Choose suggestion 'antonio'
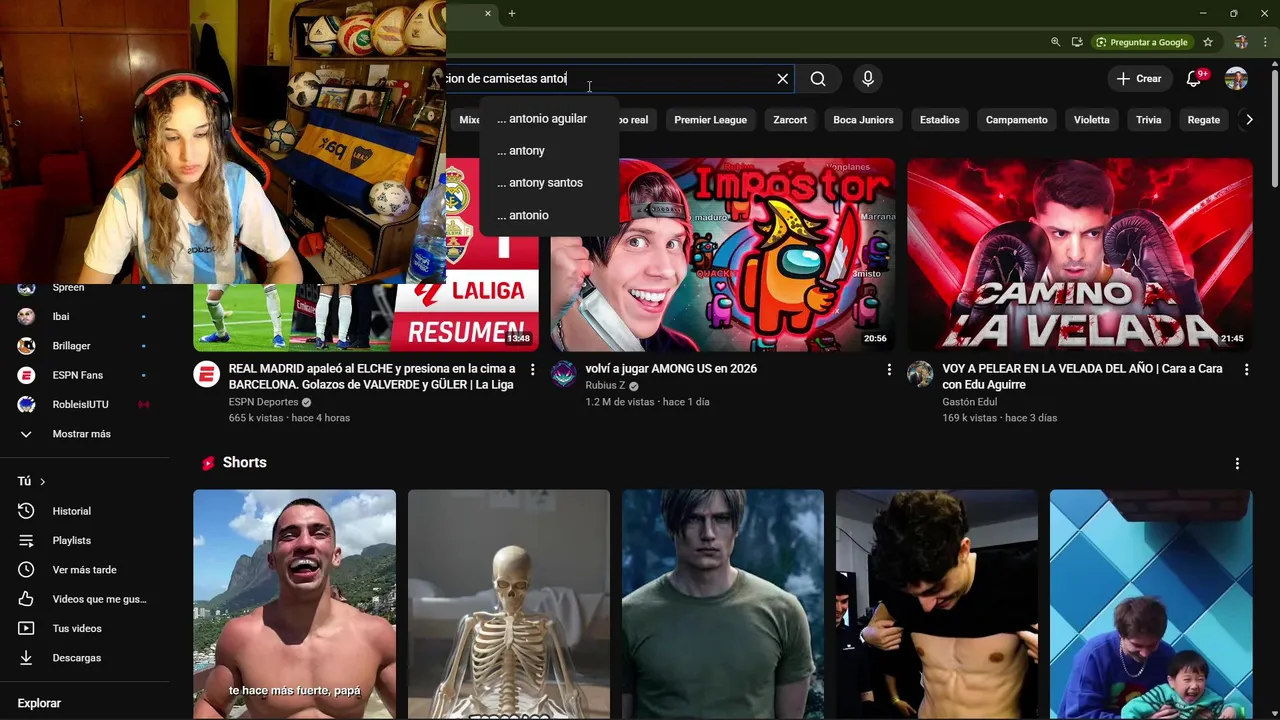 point(550,215)
